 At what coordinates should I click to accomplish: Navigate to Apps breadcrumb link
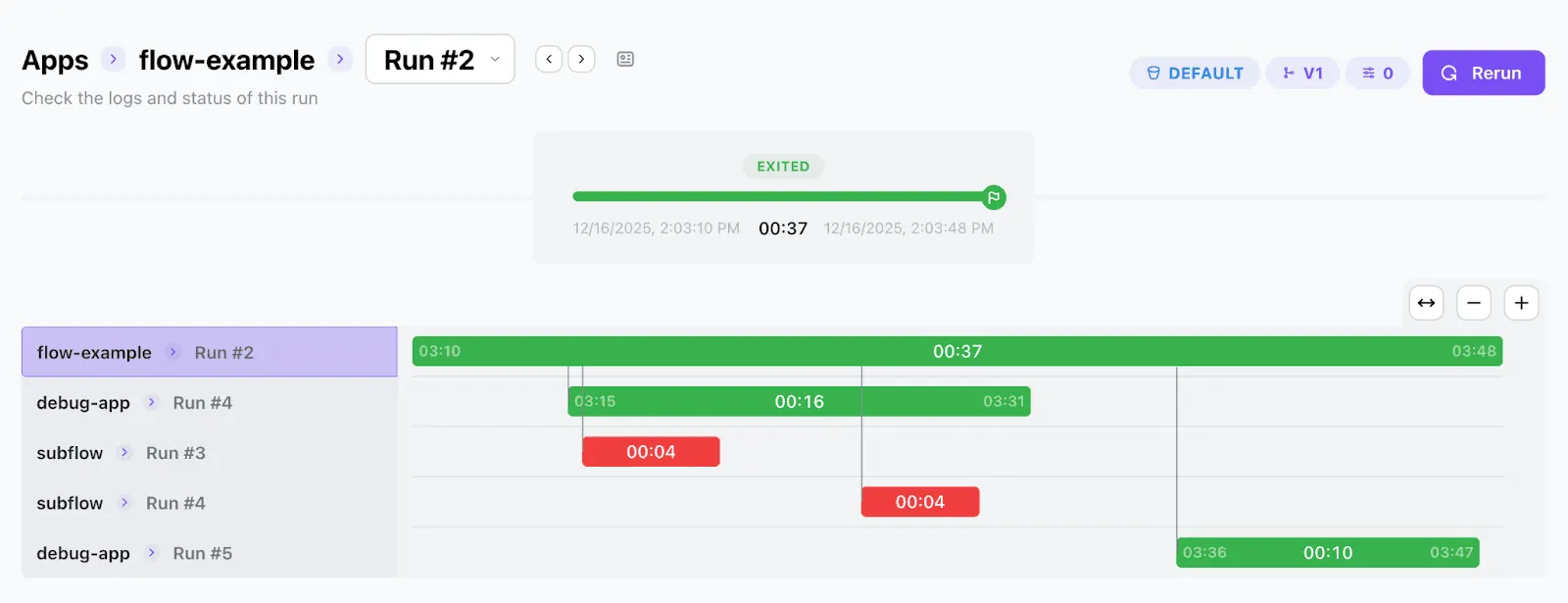pos(55,60)
